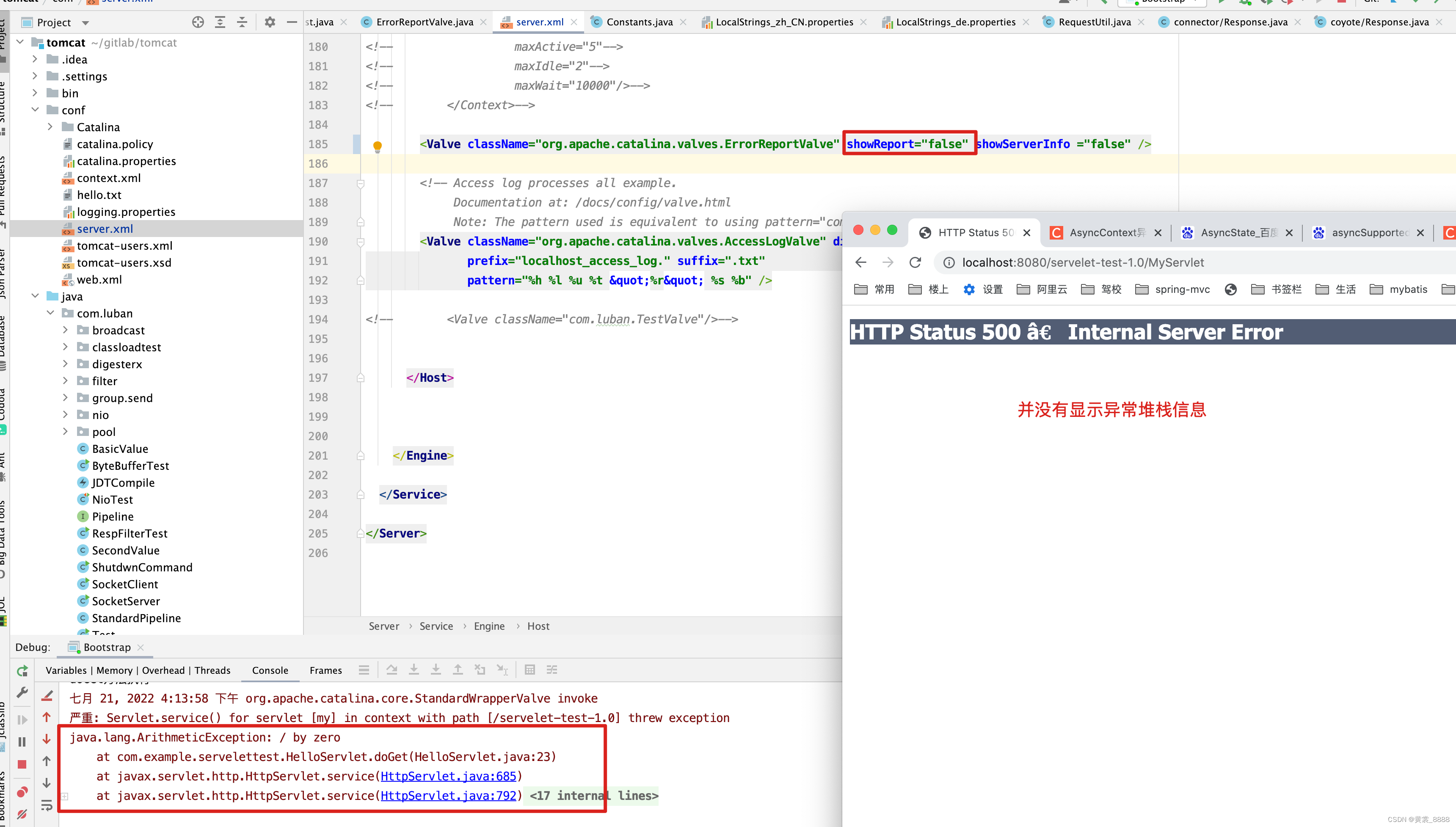Click Service in the XML breadcrumb

[x=436, y=626]
